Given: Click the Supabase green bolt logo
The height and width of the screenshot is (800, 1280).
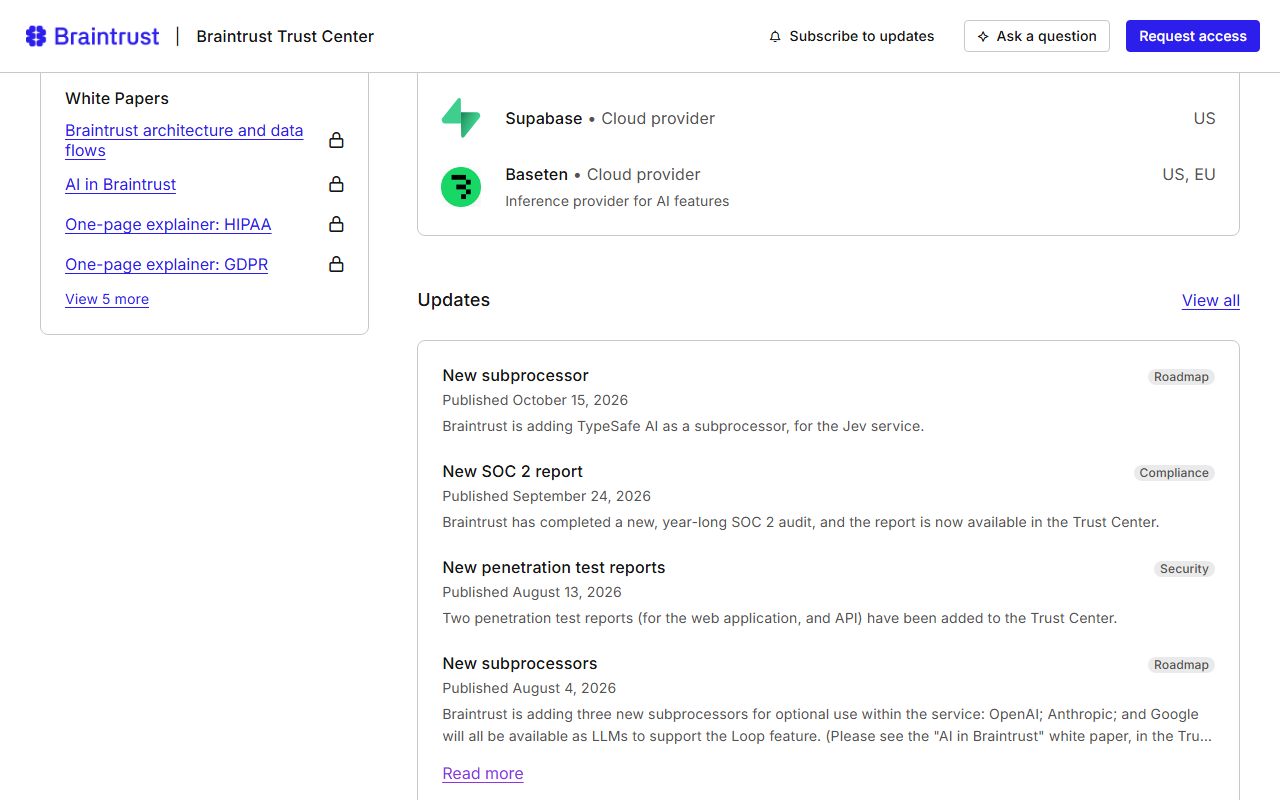Looking at the screenshot, I should coord(461,118).
